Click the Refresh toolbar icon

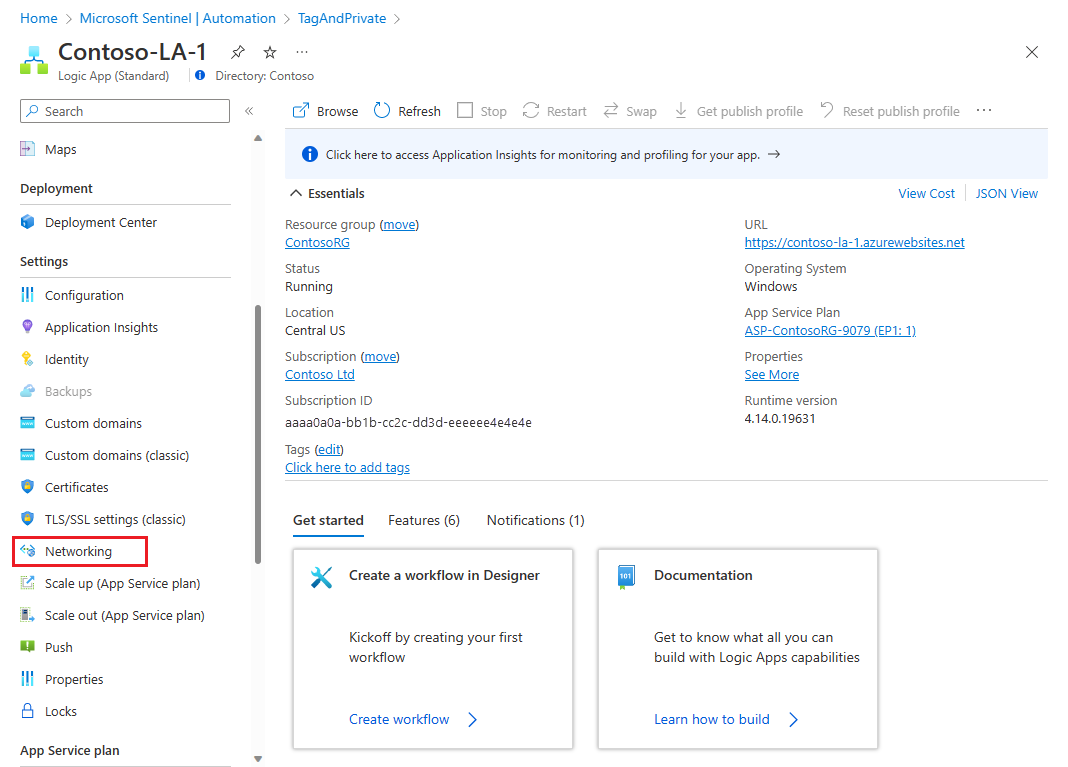click(x=382, y=111)
